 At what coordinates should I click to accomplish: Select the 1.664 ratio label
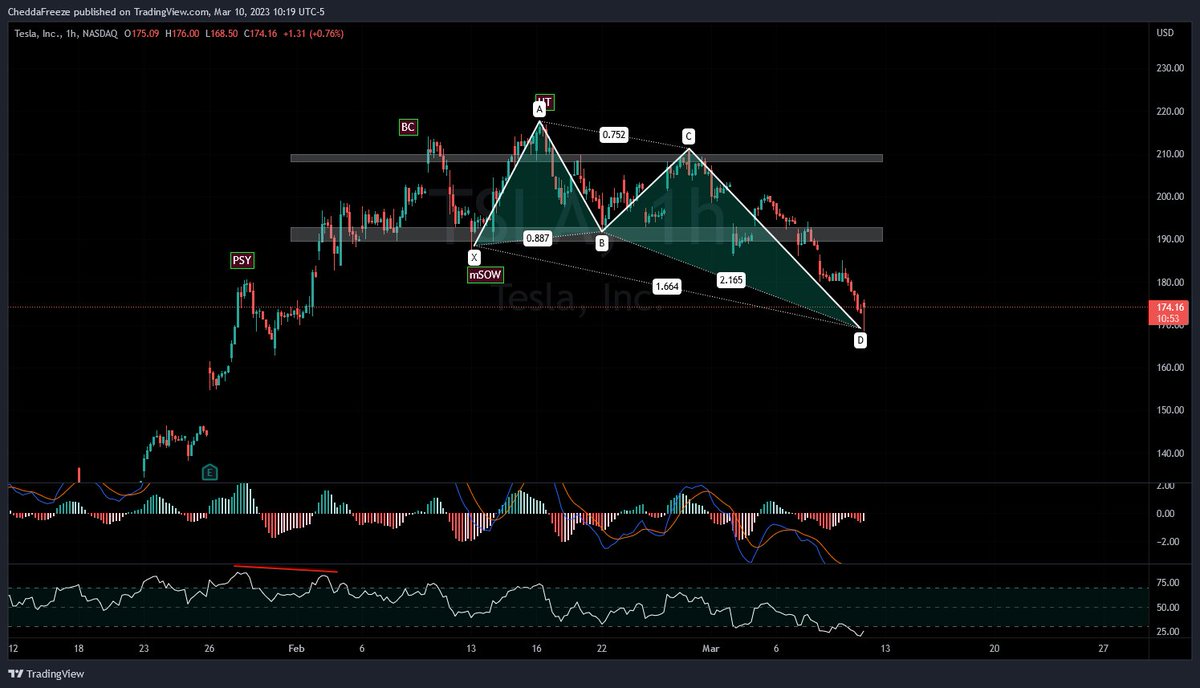[x=668, y=287]
